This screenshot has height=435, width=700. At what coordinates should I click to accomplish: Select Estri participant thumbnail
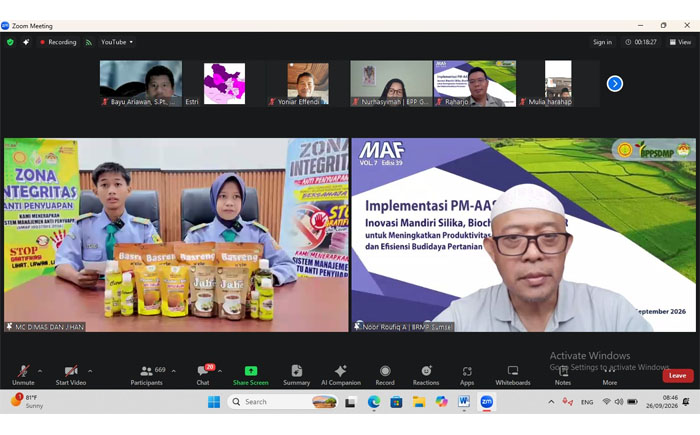coord(224,83)
